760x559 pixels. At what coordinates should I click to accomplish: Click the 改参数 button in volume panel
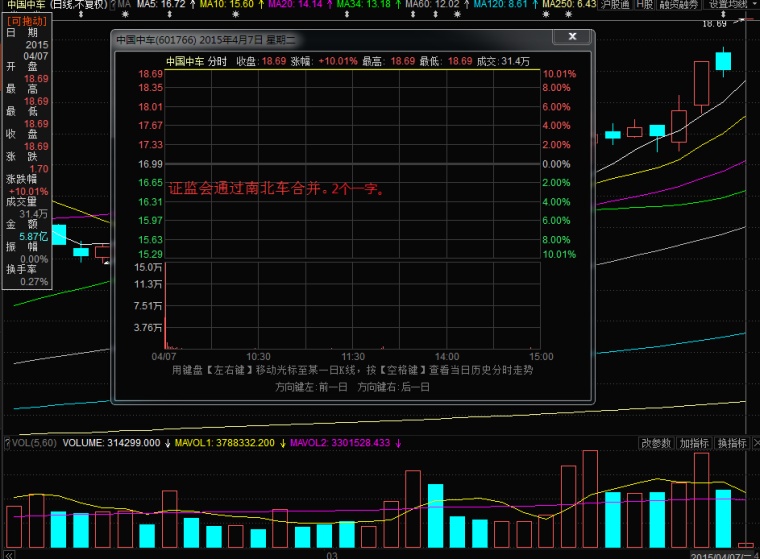click(x=657, y=443)
